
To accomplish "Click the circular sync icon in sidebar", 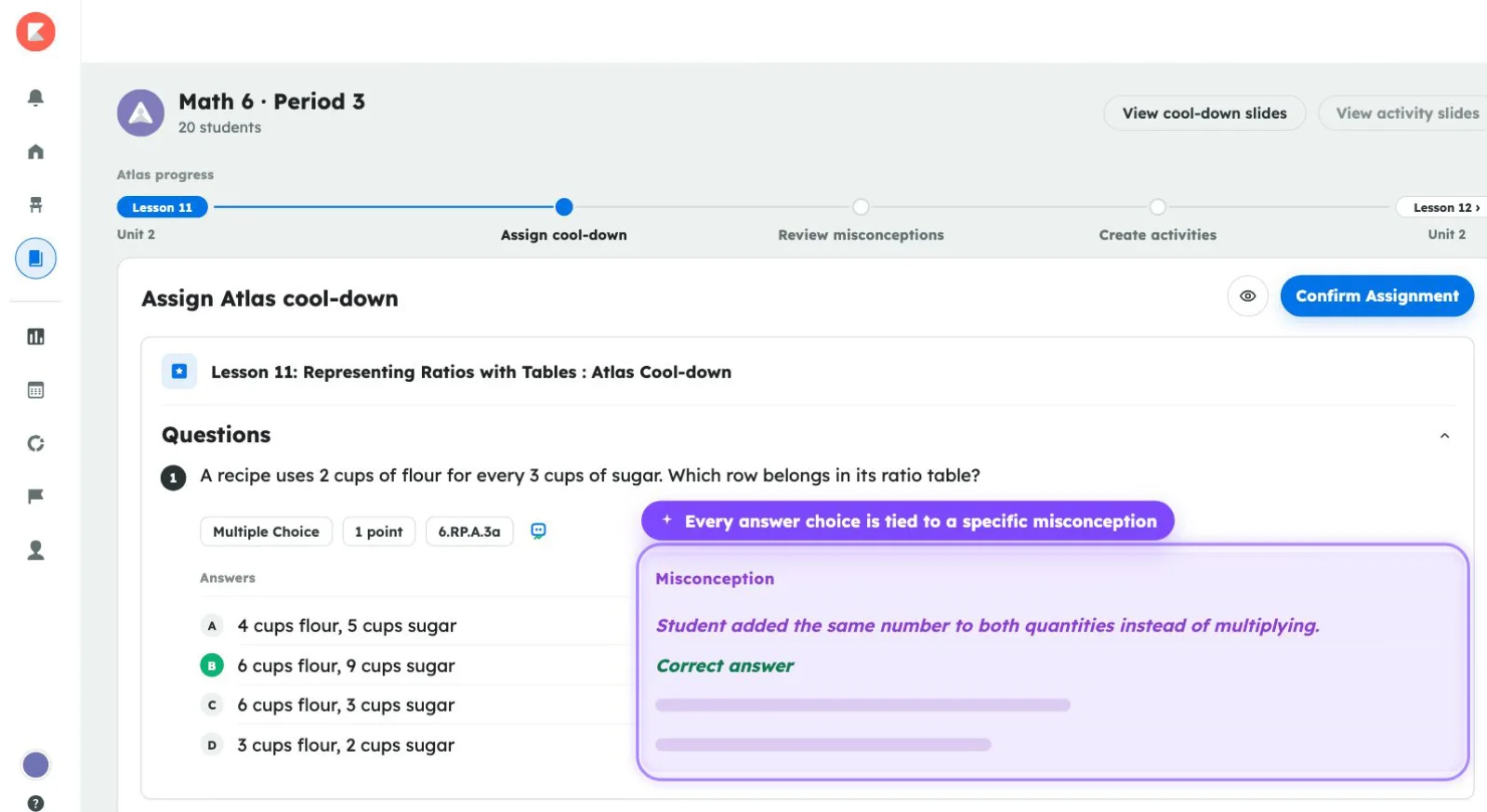I will (x=35, y=443).
